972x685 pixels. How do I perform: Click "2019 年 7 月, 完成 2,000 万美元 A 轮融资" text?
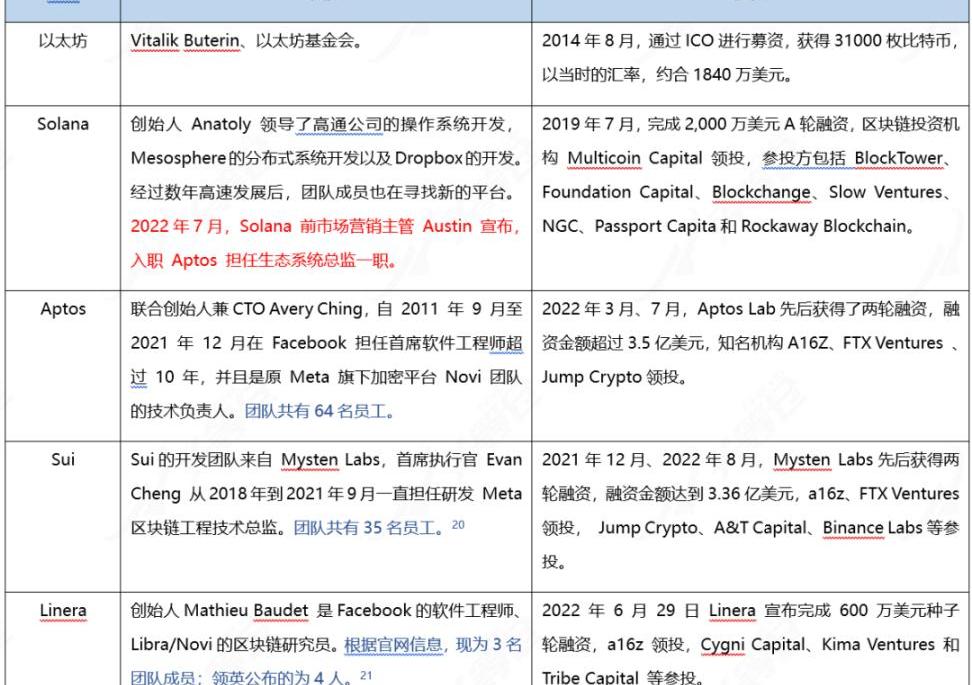click(x=695, y=124)
